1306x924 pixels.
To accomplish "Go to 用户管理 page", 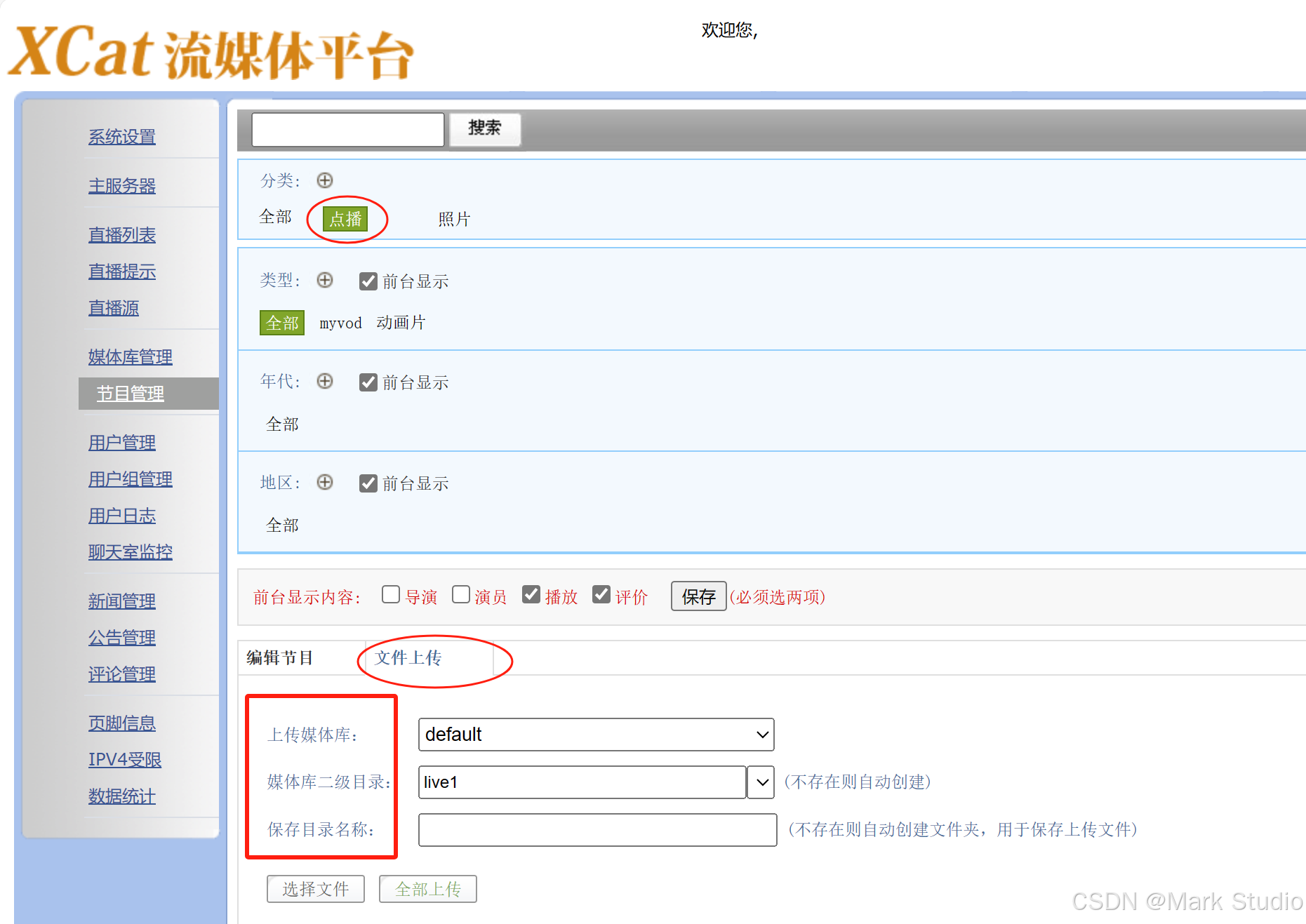I will pyautogui.click(x=122, y=443).
